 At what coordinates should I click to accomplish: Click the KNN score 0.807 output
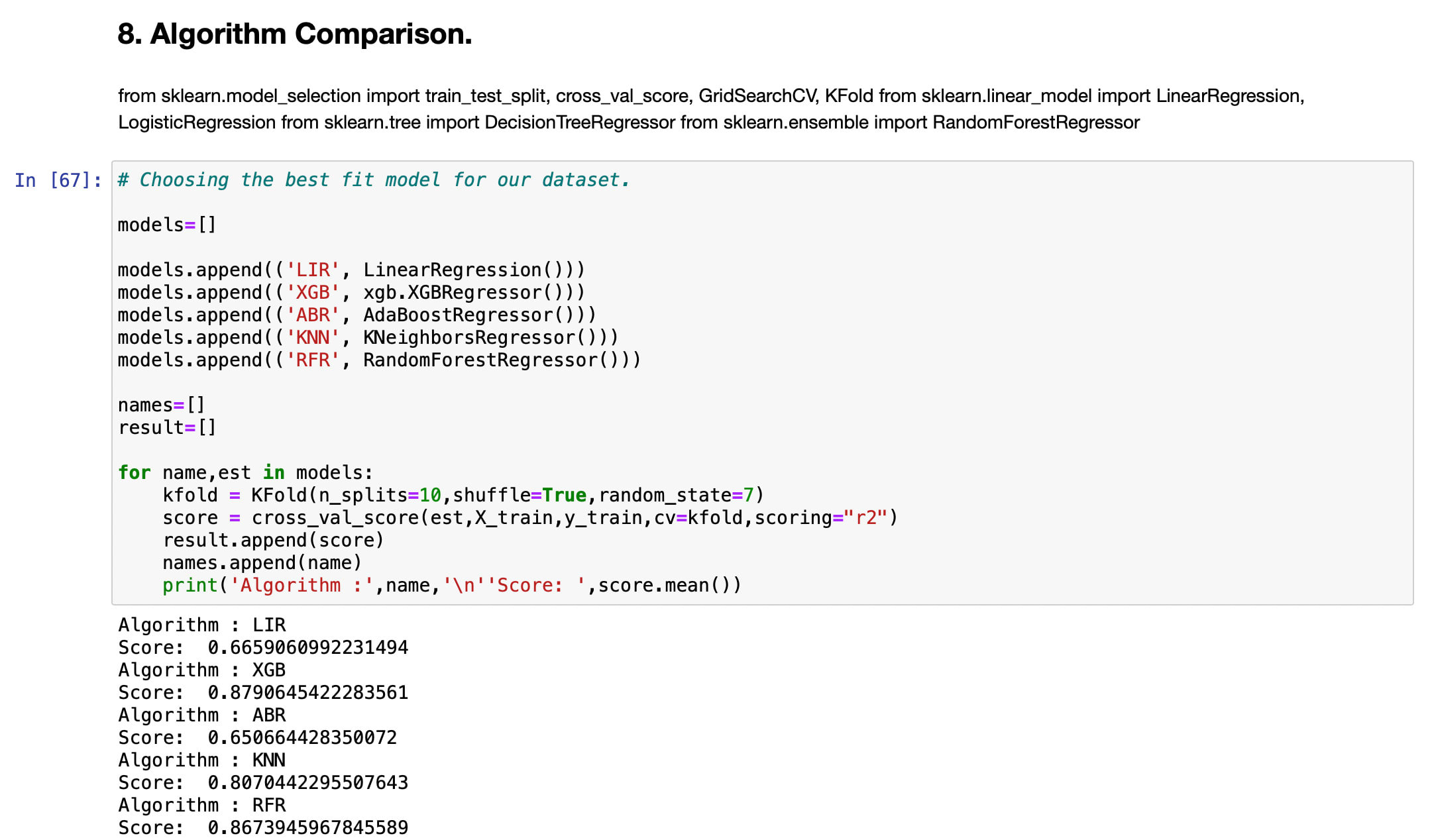tap(307, 783)
